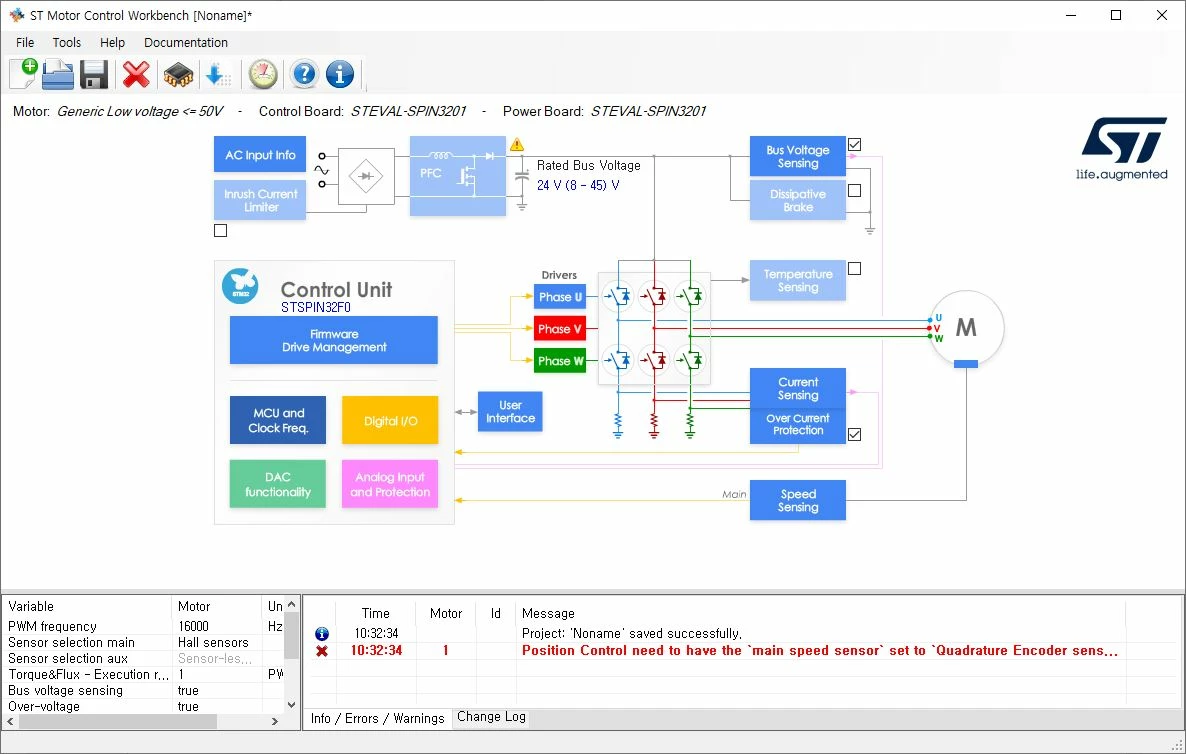
Task: Open the Phase W driver block
Action: (x=560, y=361)
